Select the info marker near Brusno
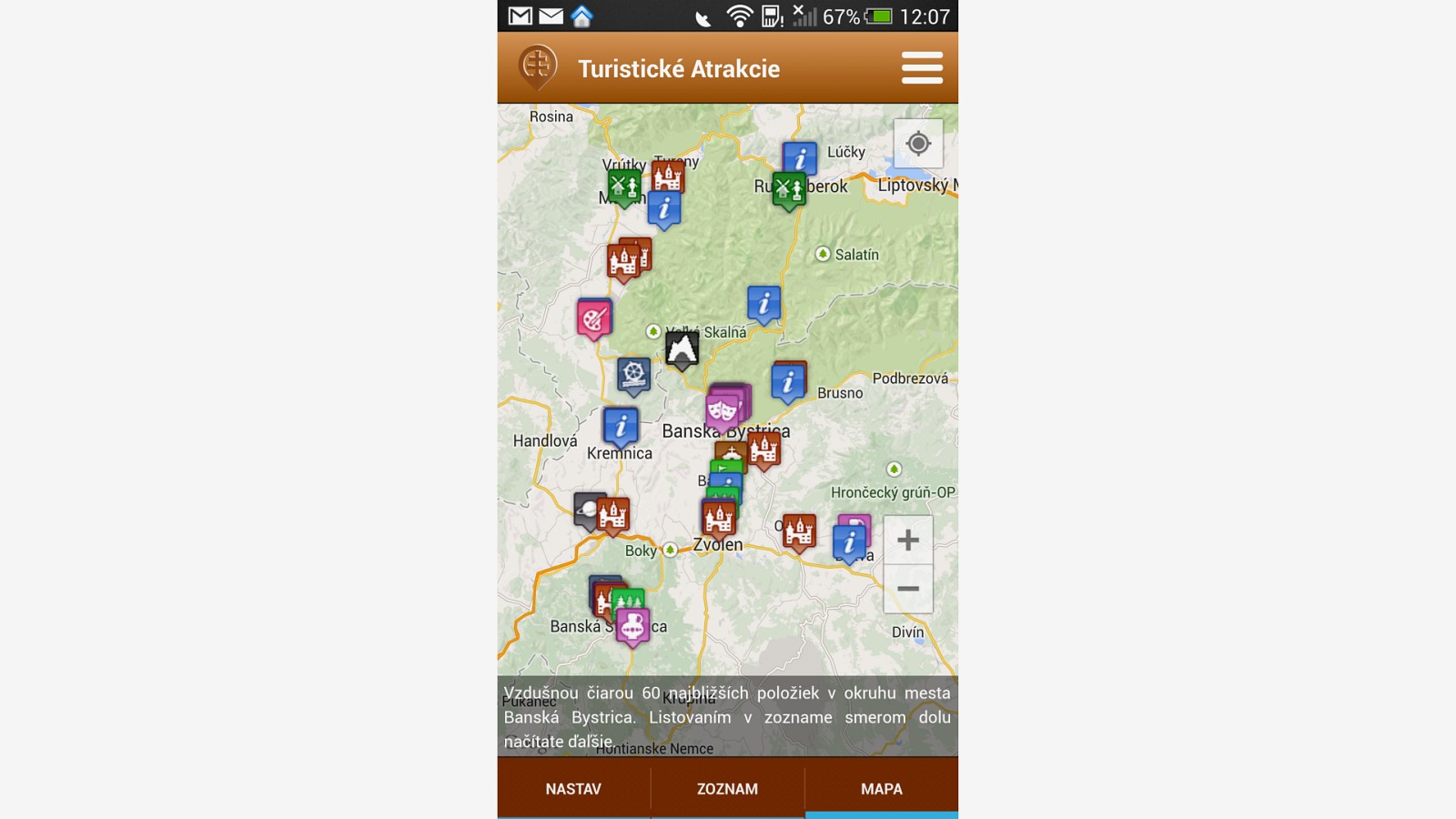Screen dimensions: 1456x819 click(788, 382)
